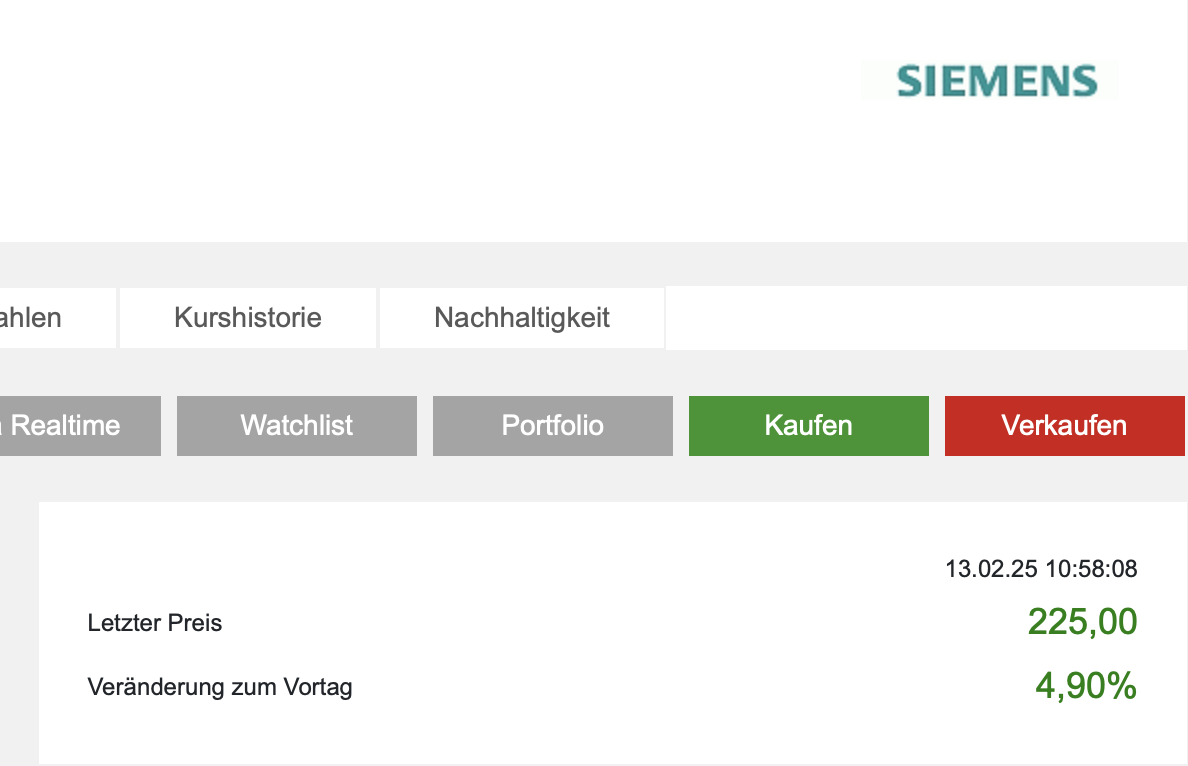Click the Siemens company logo

tap(997, 80)
